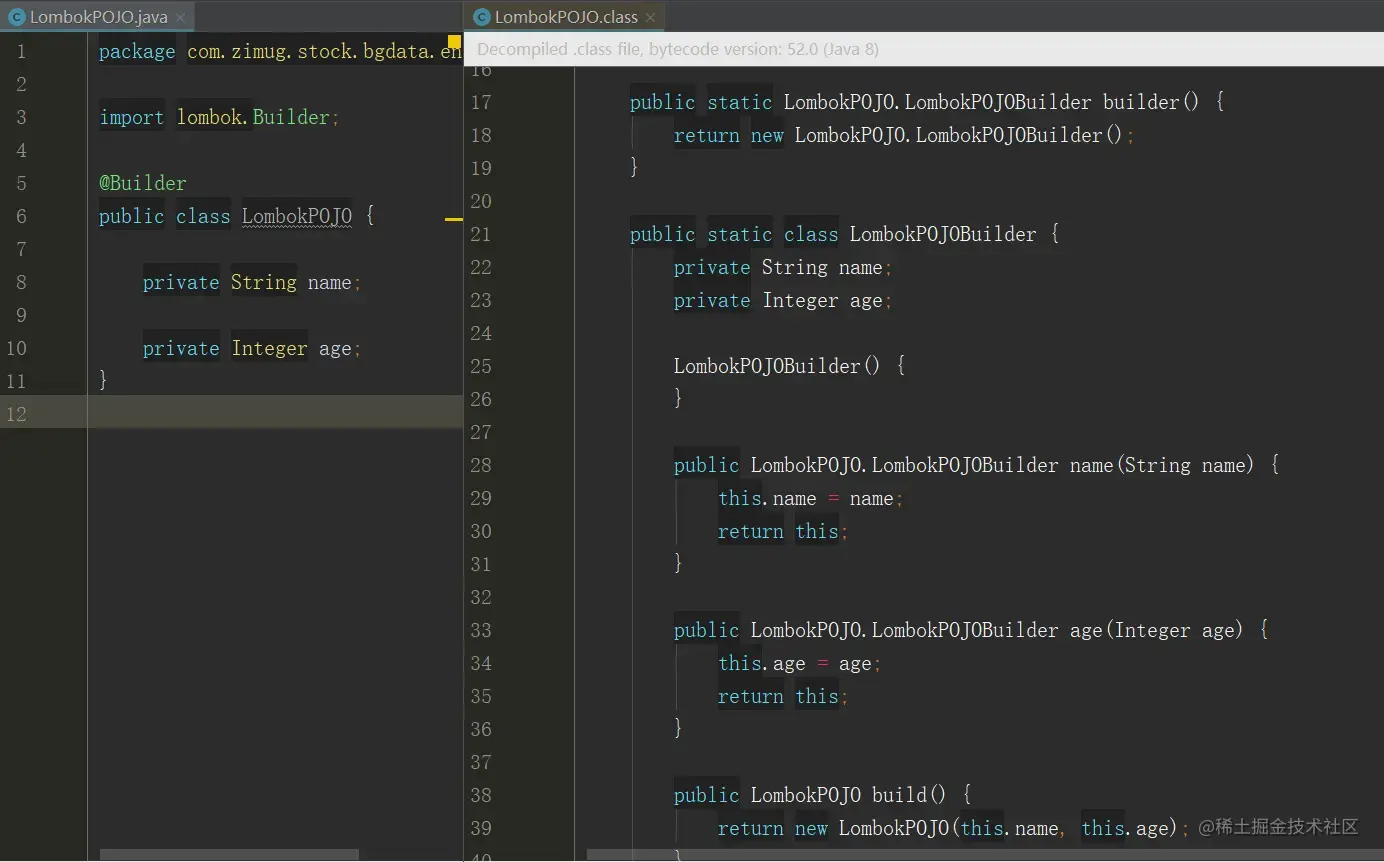Click the age(Integer age) method name
1384x862 pixels.
click(x=1086, y=630)
